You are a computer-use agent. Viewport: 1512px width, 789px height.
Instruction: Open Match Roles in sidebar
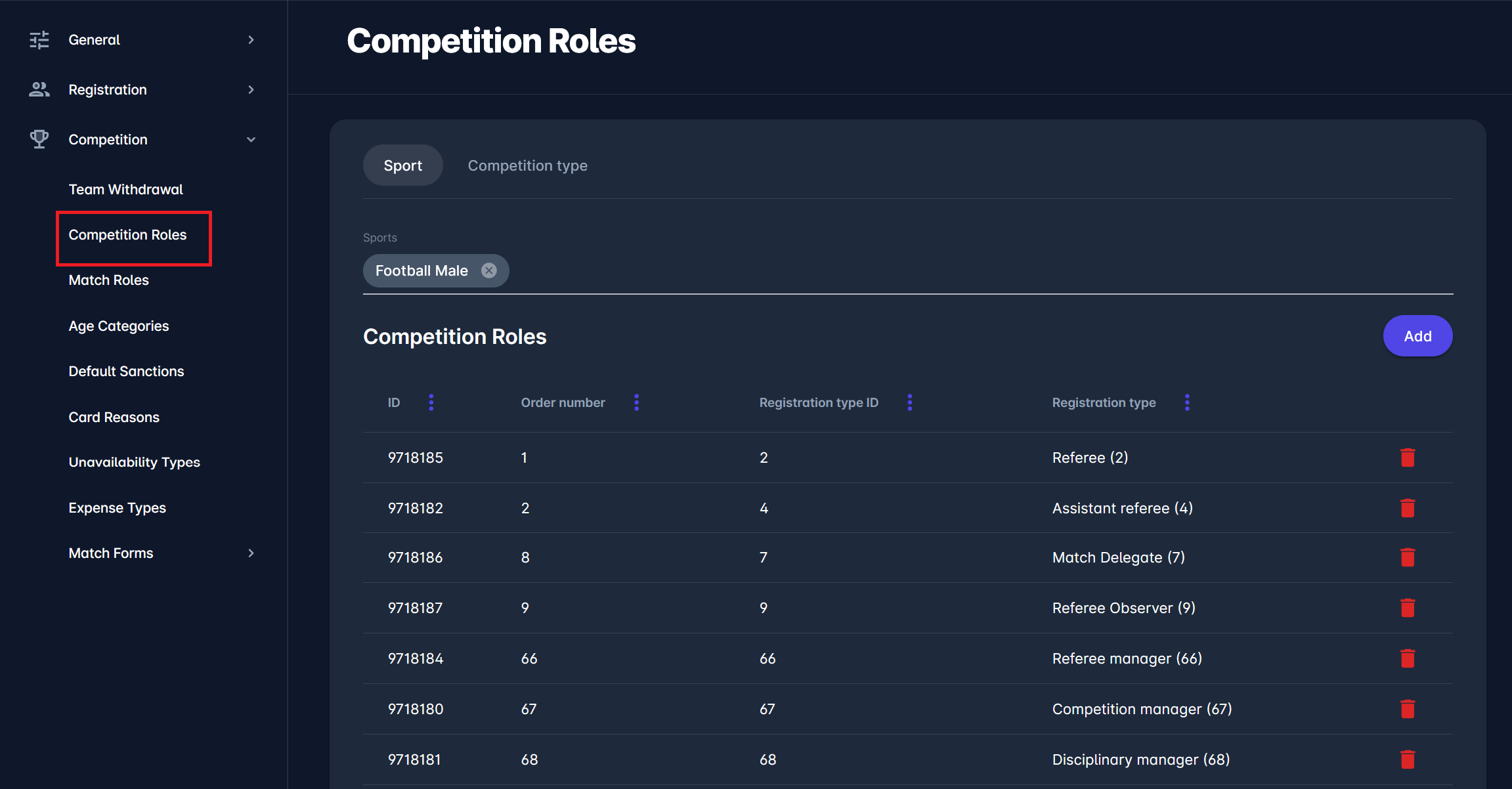coord(109,280)
